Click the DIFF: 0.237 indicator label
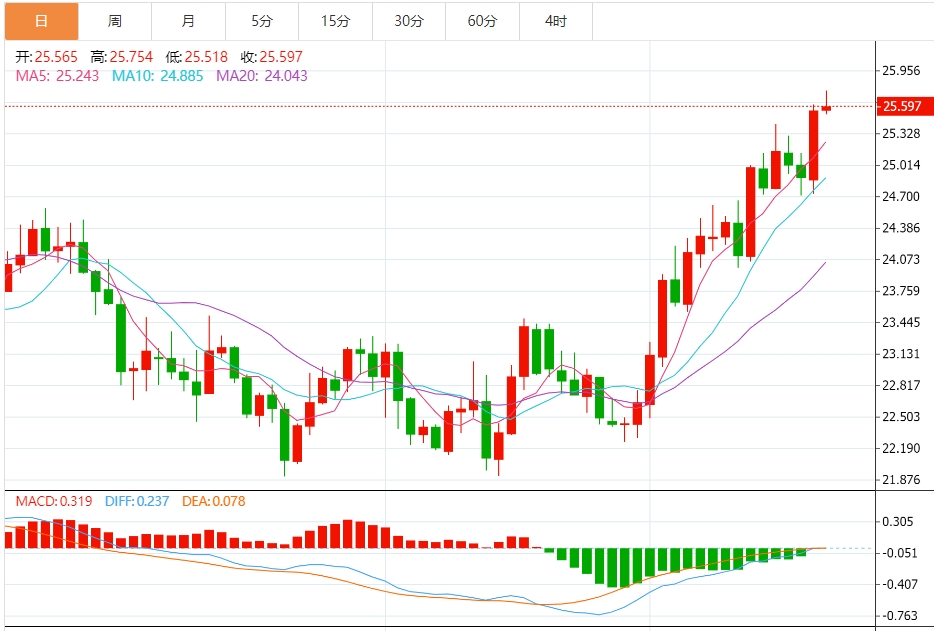934x631 pixels. [x=137, y=501]
